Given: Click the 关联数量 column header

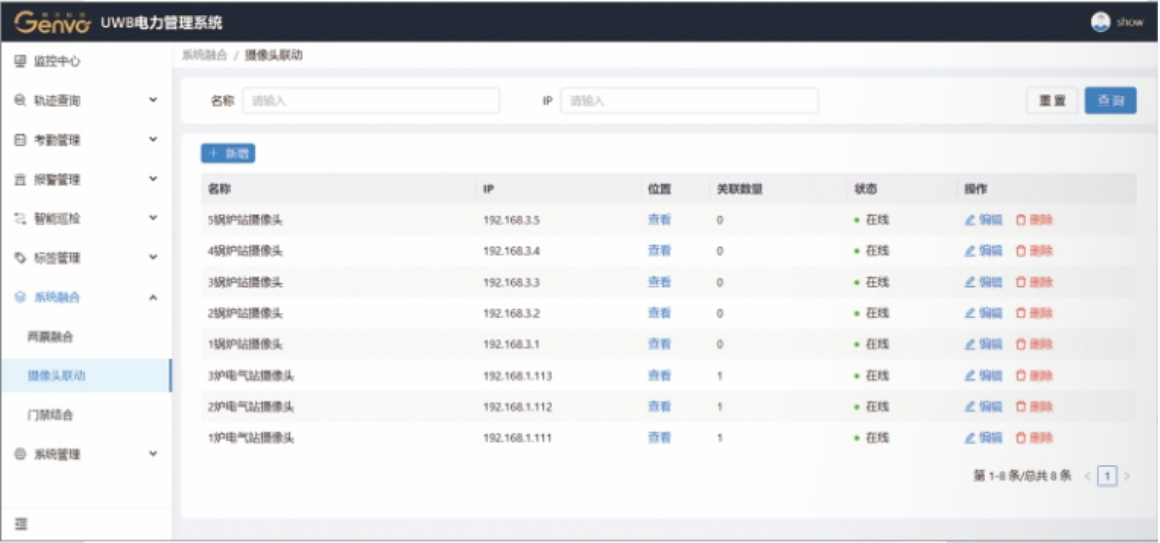Looking at the screenshot, I should click(x=739, y=189).
